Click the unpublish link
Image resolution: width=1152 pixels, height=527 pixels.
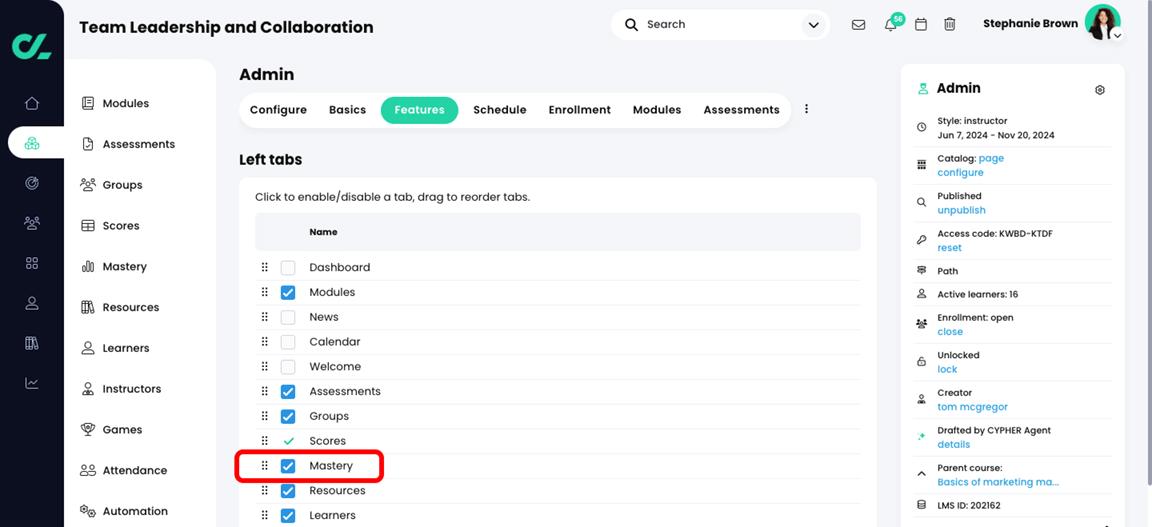tap(961, 210)
